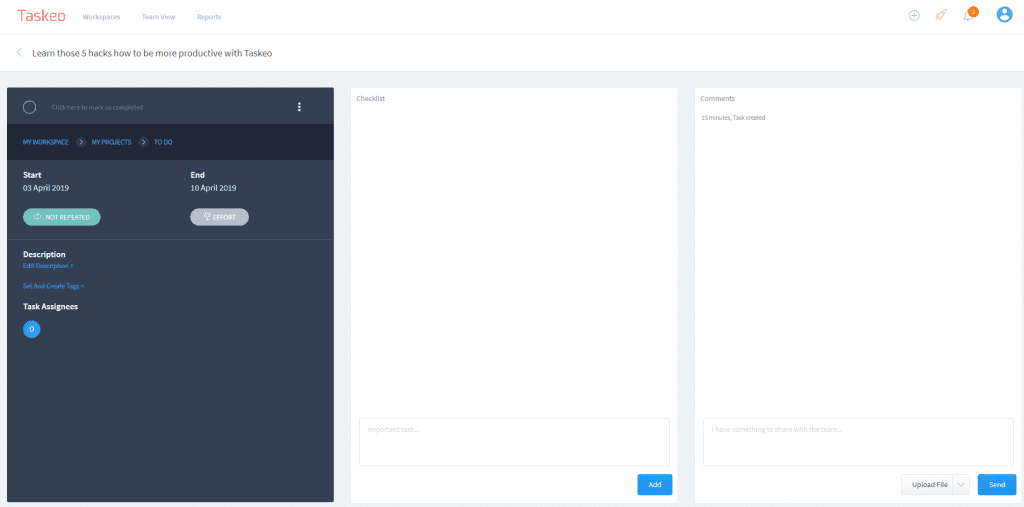The height and width of the screenshot is (507, 1024).
Task: Toggle the Not Repeated pill
Action: [62, 217]
